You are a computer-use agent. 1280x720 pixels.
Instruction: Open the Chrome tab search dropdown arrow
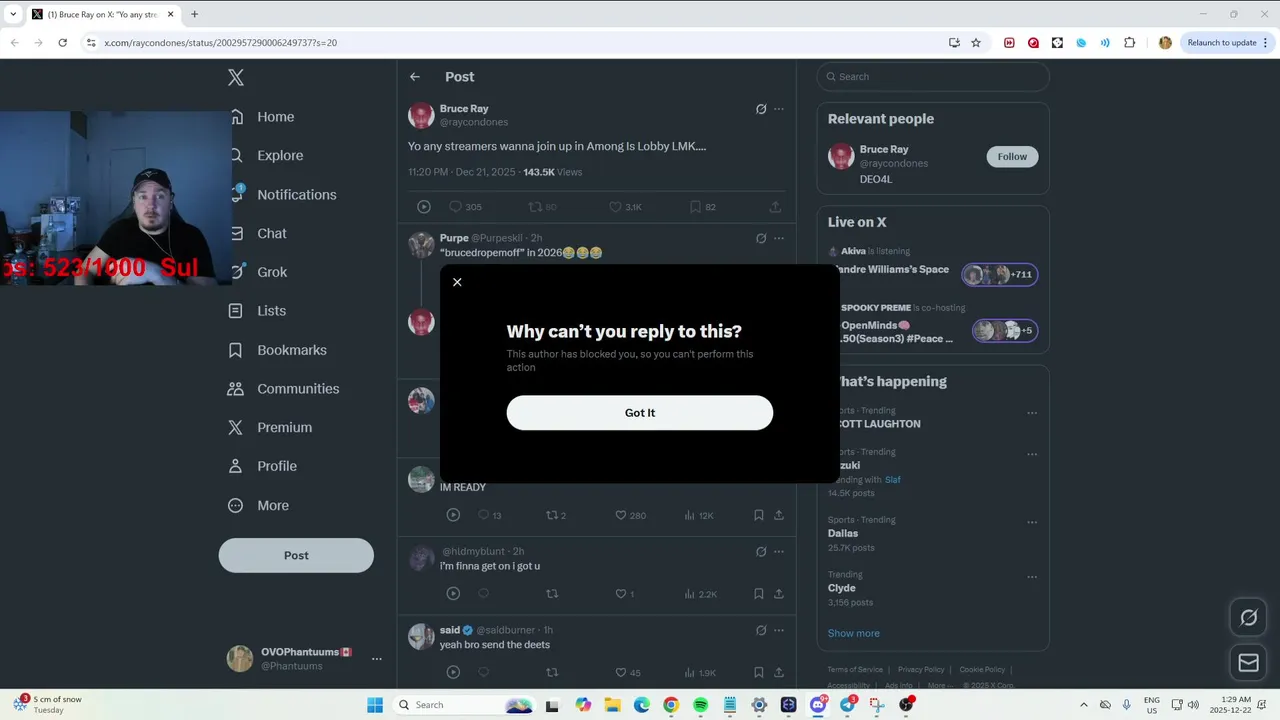pos(13,14)
